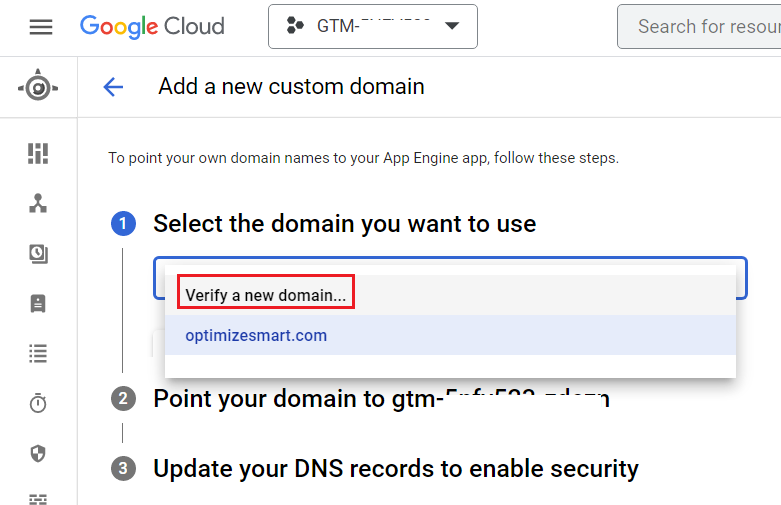The image size is (781, 505).
Task: Open the Task queues list sidebar icon
Action: (x=38, y=353)
